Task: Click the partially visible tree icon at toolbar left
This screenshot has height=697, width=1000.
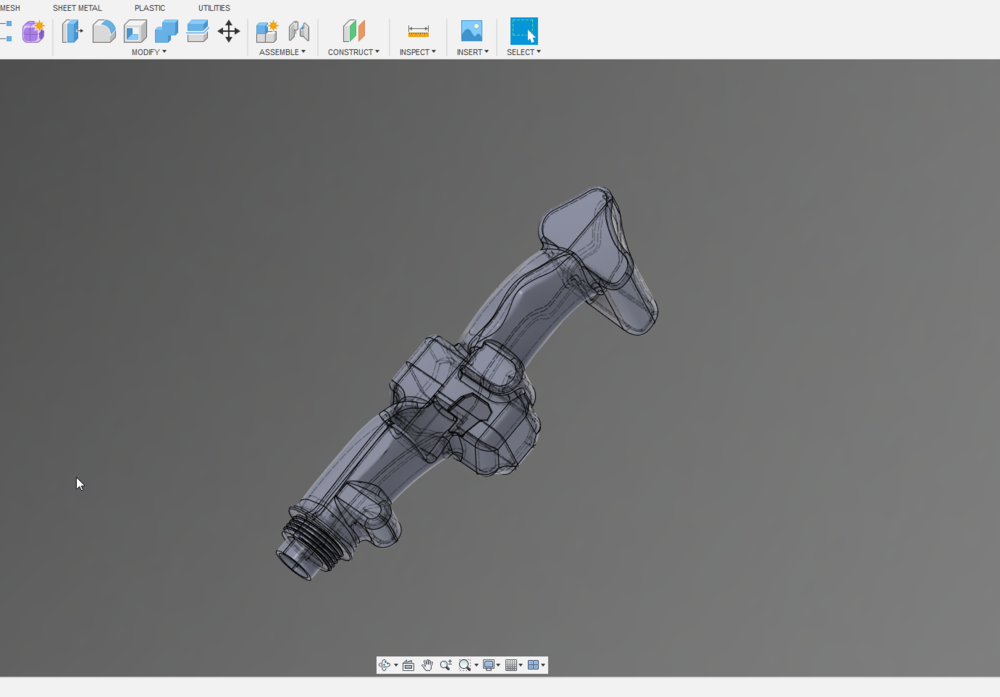Action: 6,31
